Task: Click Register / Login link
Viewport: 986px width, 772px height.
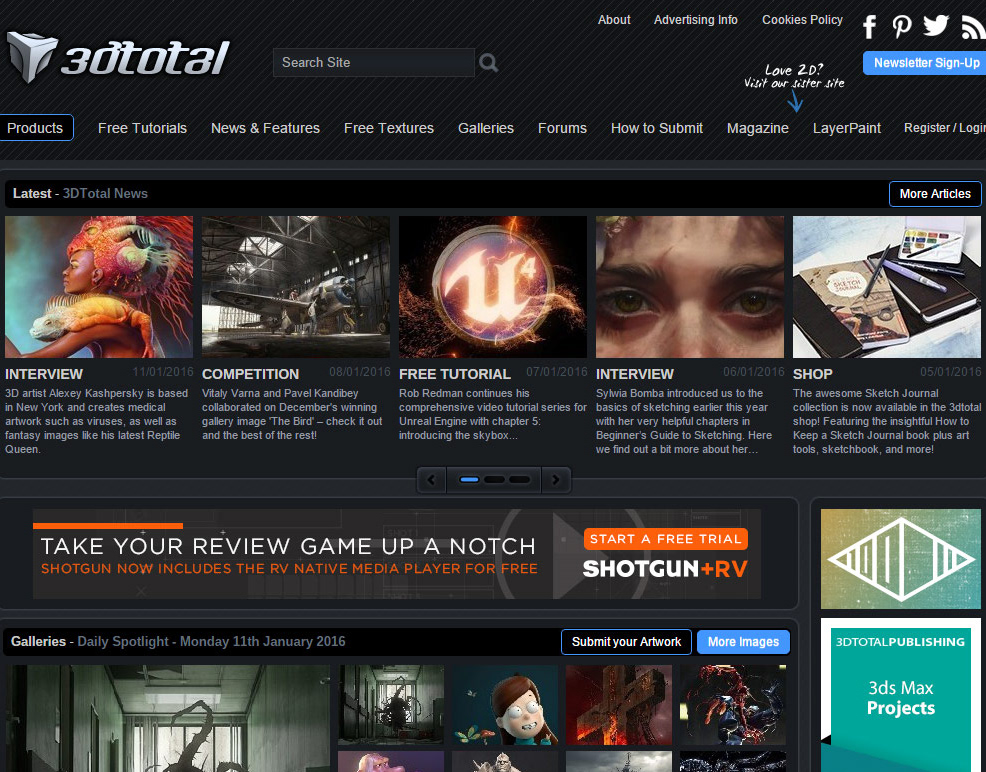Action: pyautogui.click(x=944, y=128)
